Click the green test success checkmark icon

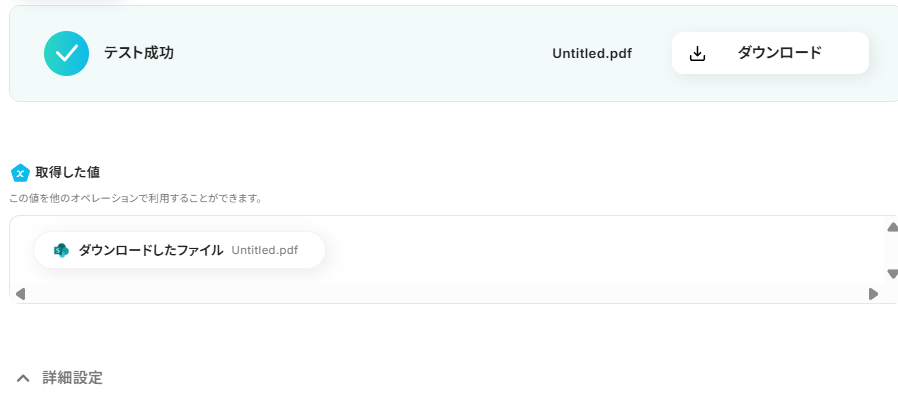[66, 53]
